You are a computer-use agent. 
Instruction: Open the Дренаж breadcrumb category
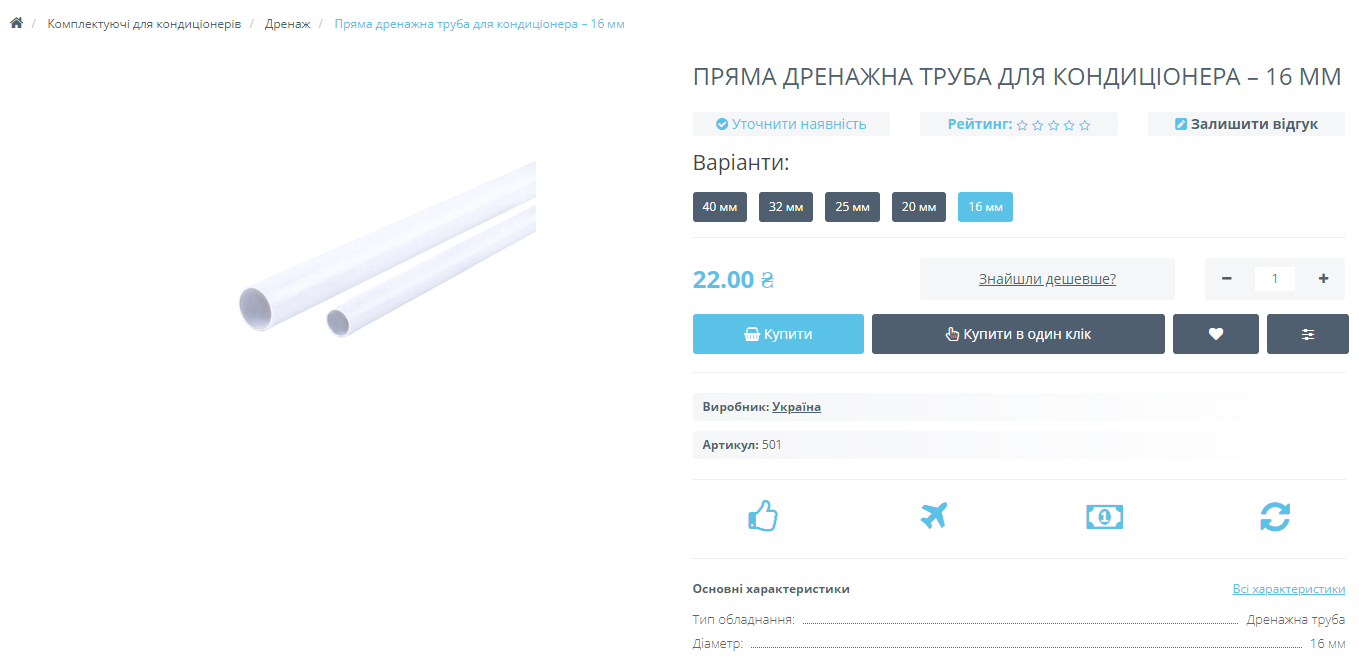287,23
